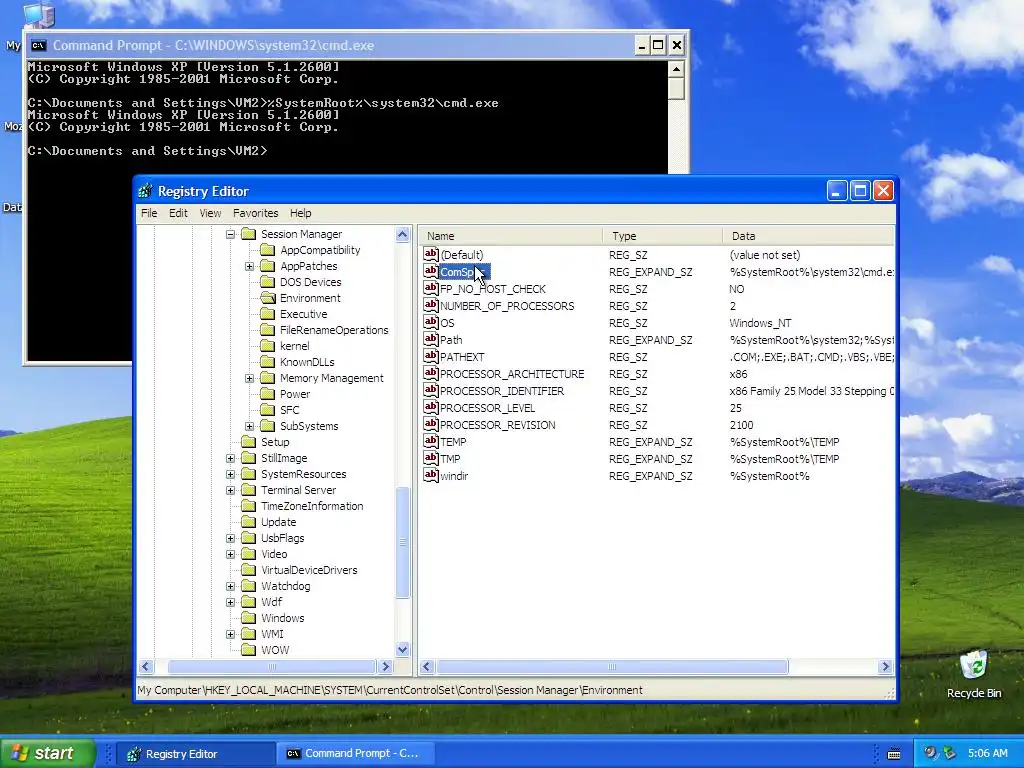1024x768 pixels.
Task: Expand the Memory Management key
Action: point(249,378)
